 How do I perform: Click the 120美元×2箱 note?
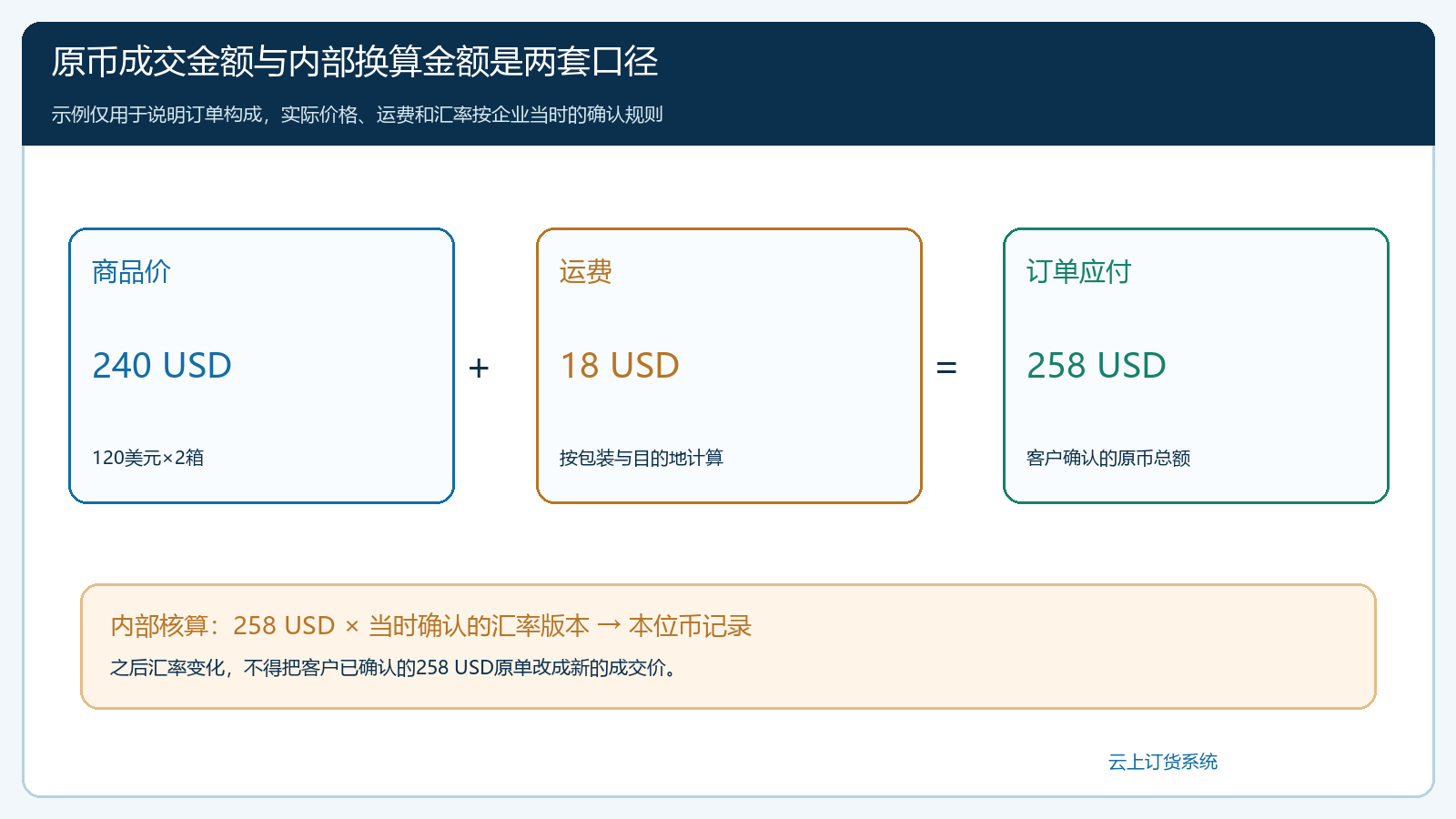click(x=147, y=458)
